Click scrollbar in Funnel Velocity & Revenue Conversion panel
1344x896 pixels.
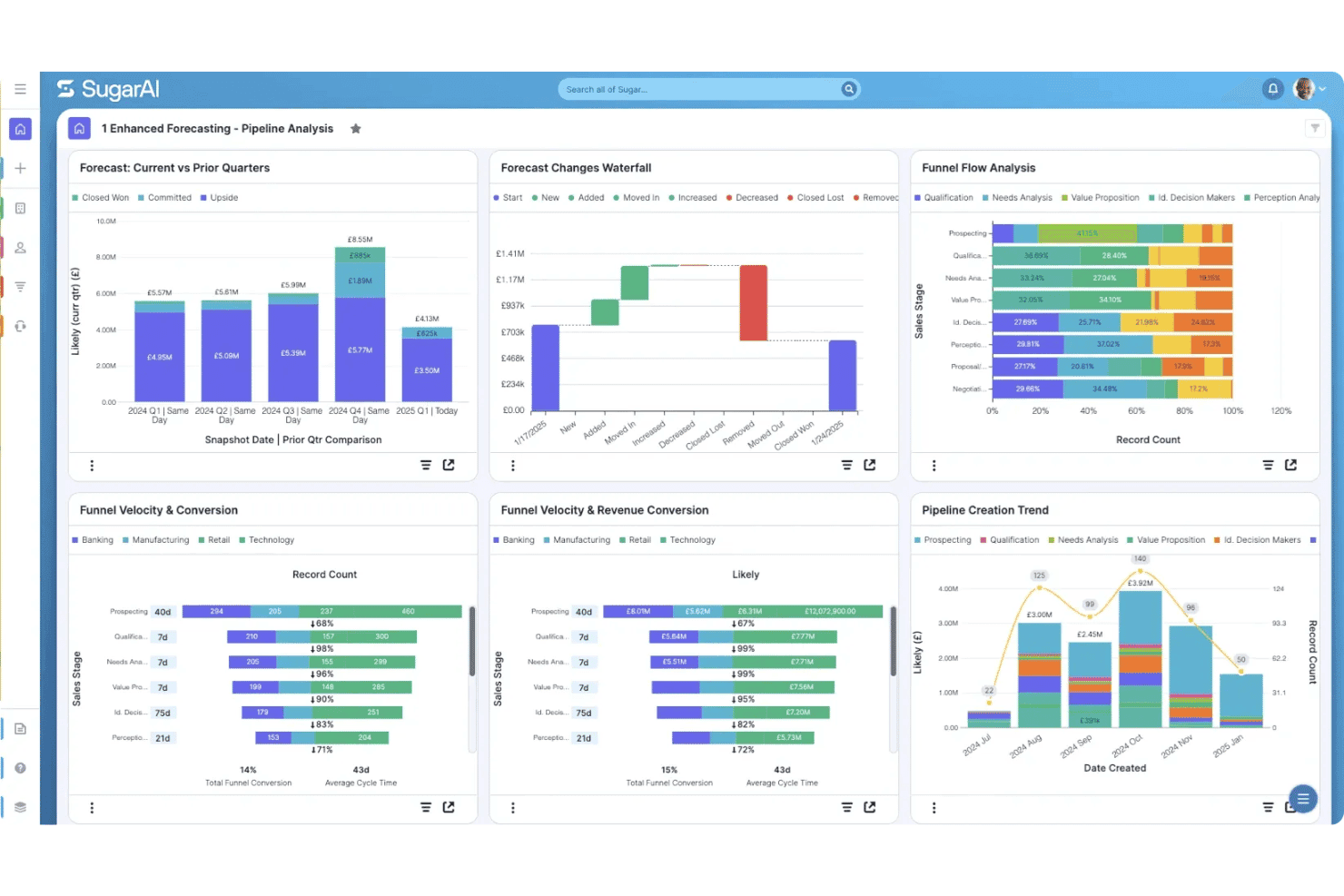[x=894, y=642]
